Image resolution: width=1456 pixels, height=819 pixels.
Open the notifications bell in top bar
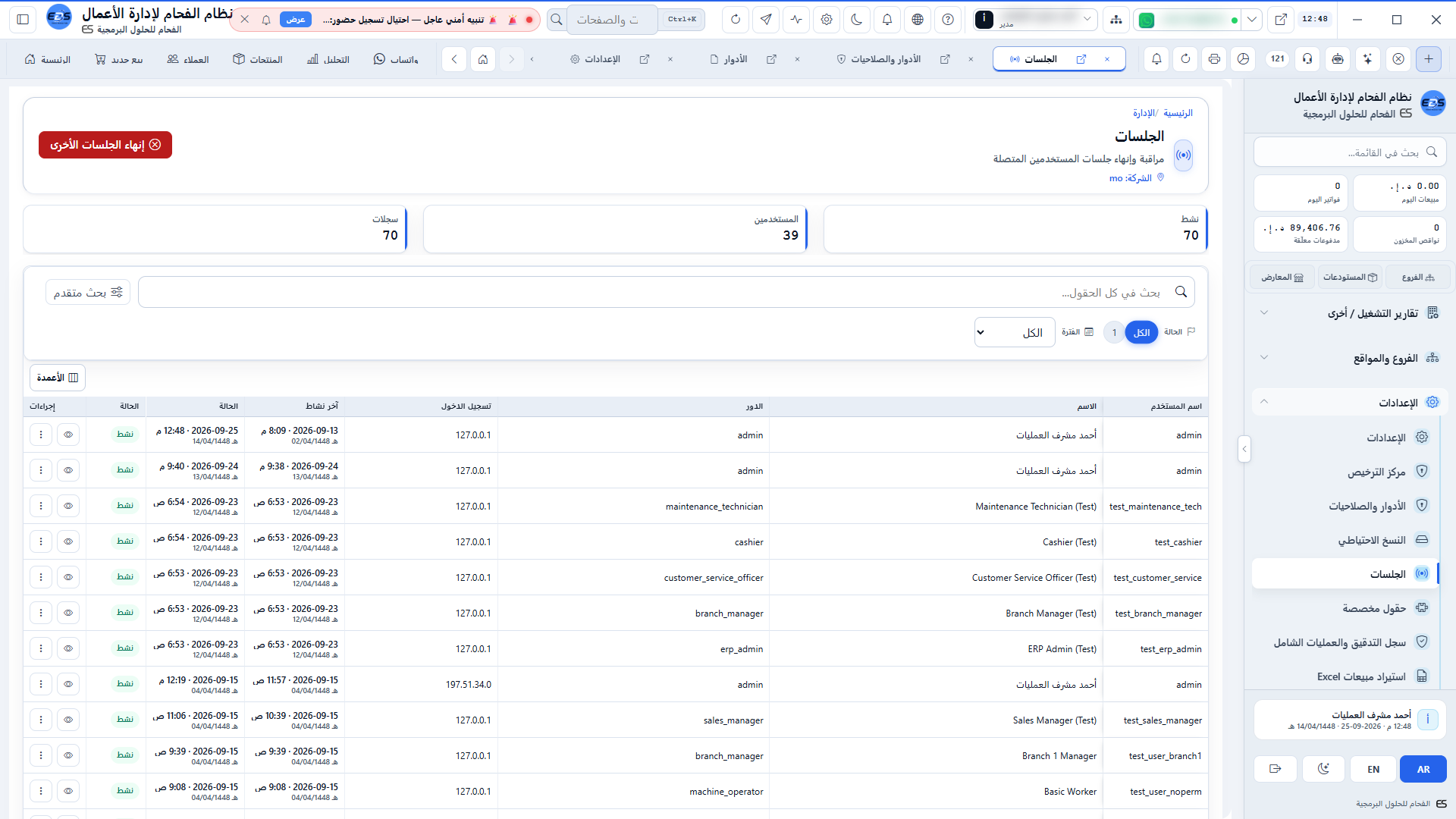tap(887, 20)
